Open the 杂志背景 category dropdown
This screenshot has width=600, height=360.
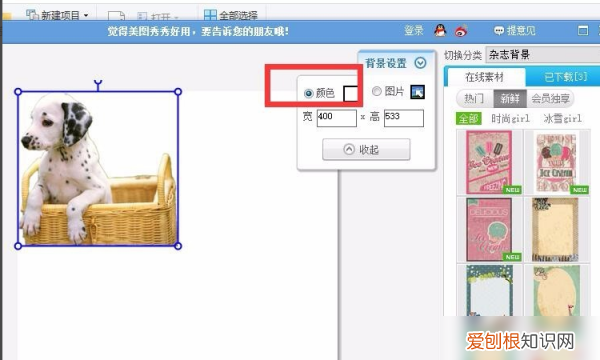[543, 55]
